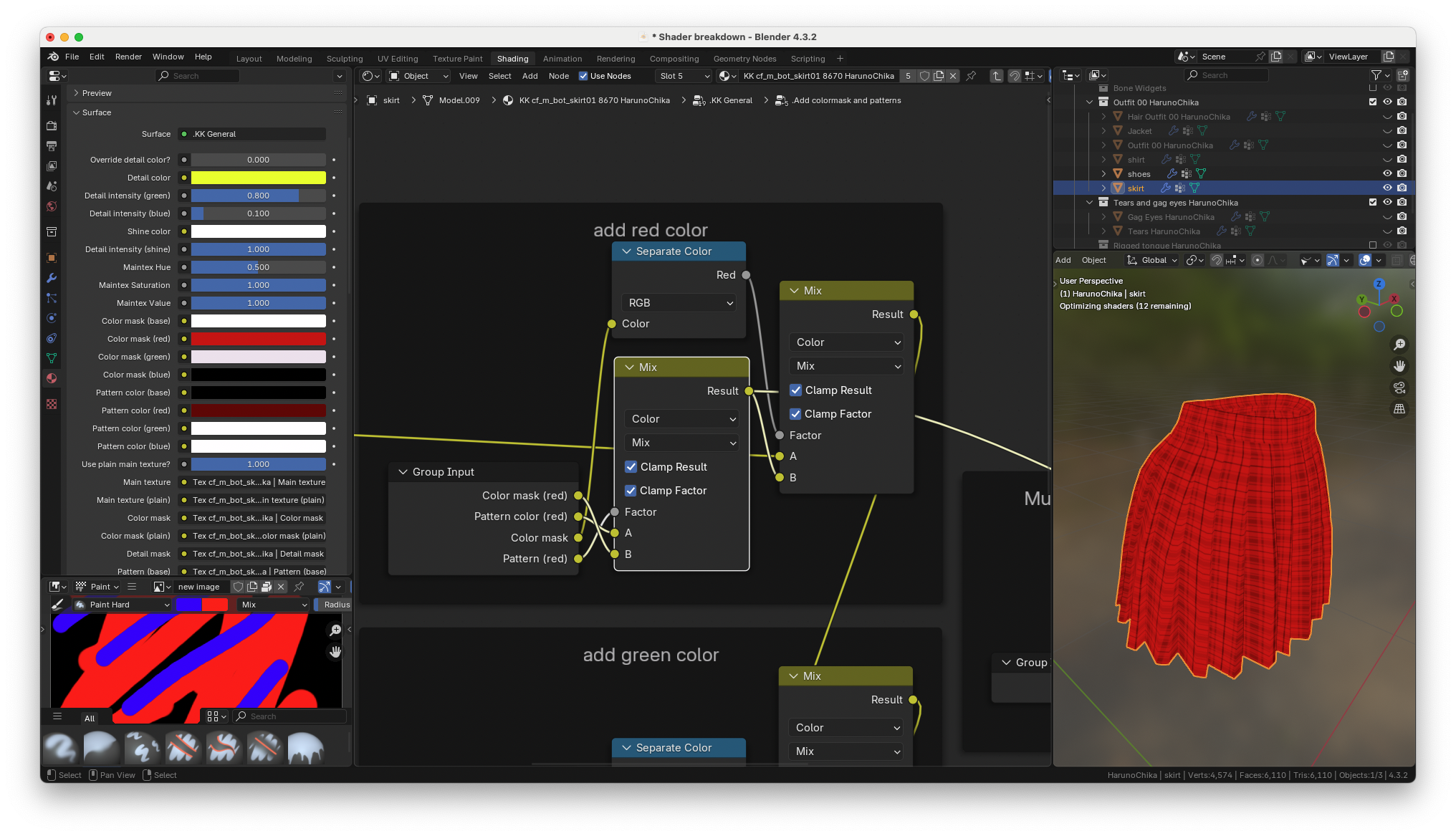Pin the node editor material

point(971,76)
